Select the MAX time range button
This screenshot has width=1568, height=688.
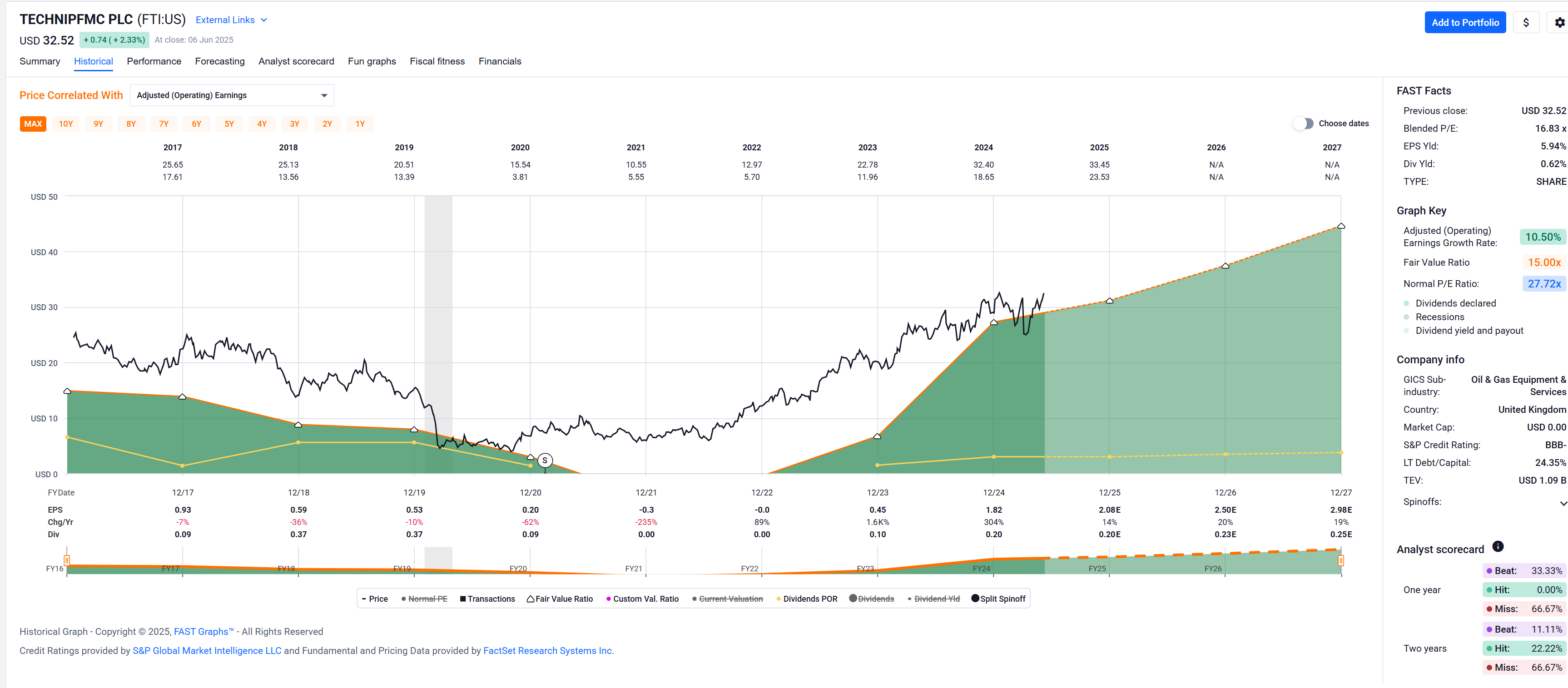tap(33, 124)
